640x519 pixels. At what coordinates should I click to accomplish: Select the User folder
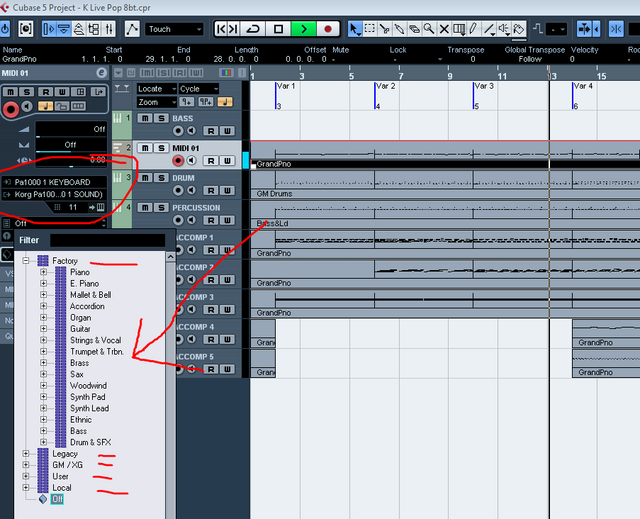60,477
